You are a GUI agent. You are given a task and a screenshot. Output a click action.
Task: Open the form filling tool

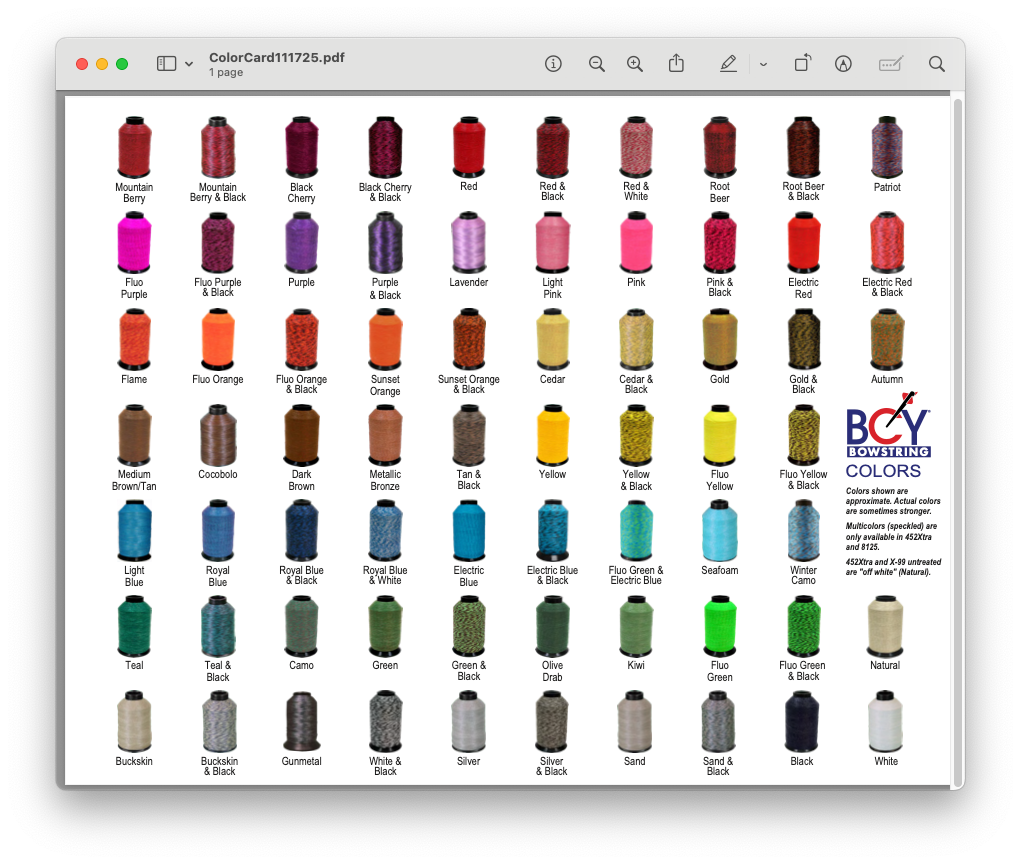(891, 63)
